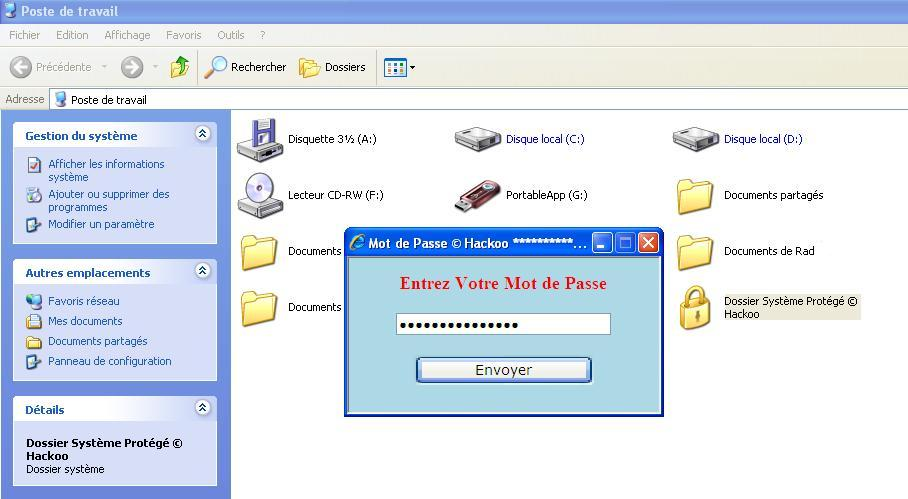Open the Lecteur CD-RW (F:) drive
908x499 pixels.
point(259,195)
